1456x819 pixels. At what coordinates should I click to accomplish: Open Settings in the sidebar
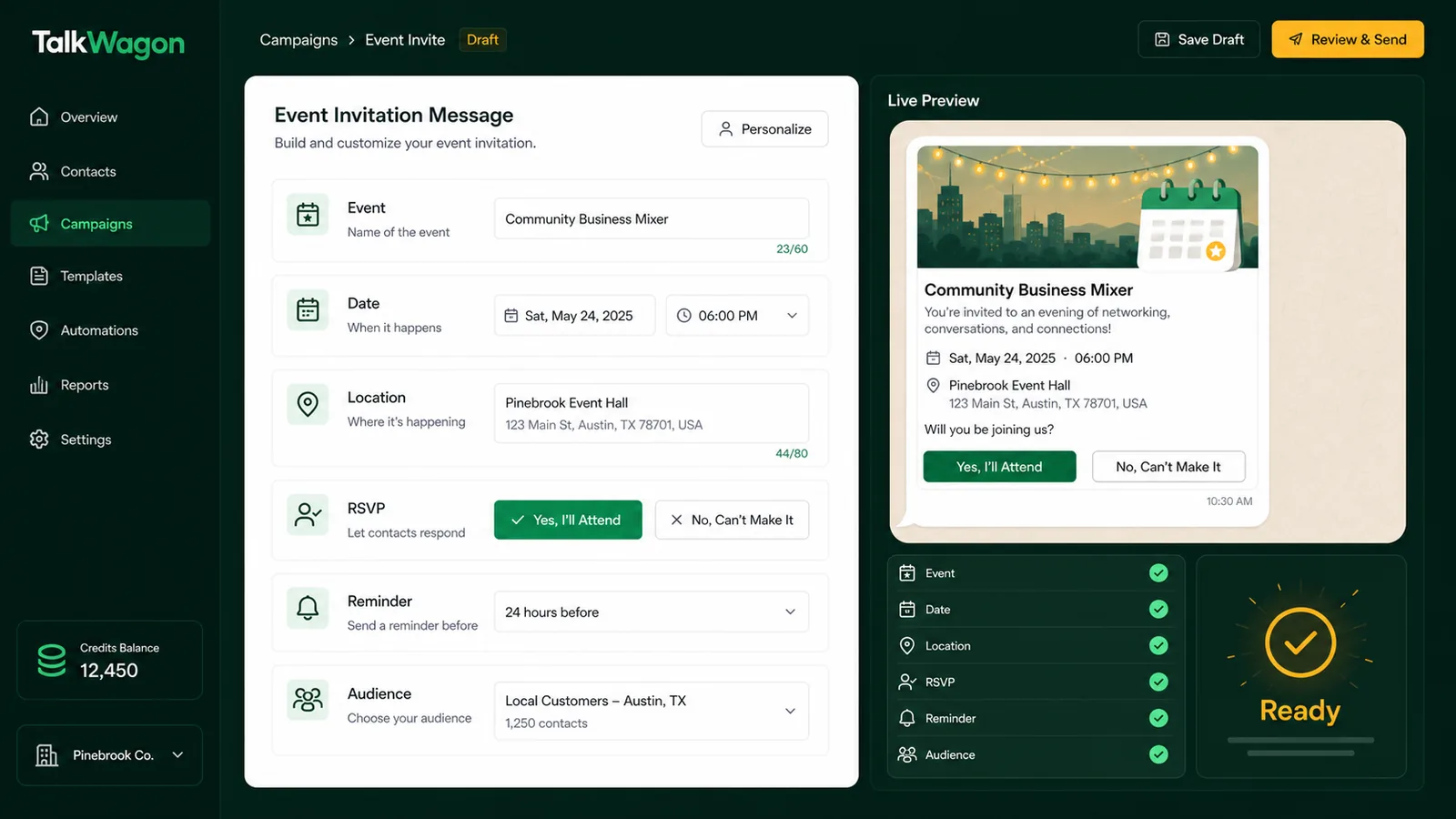coord(110,440)
